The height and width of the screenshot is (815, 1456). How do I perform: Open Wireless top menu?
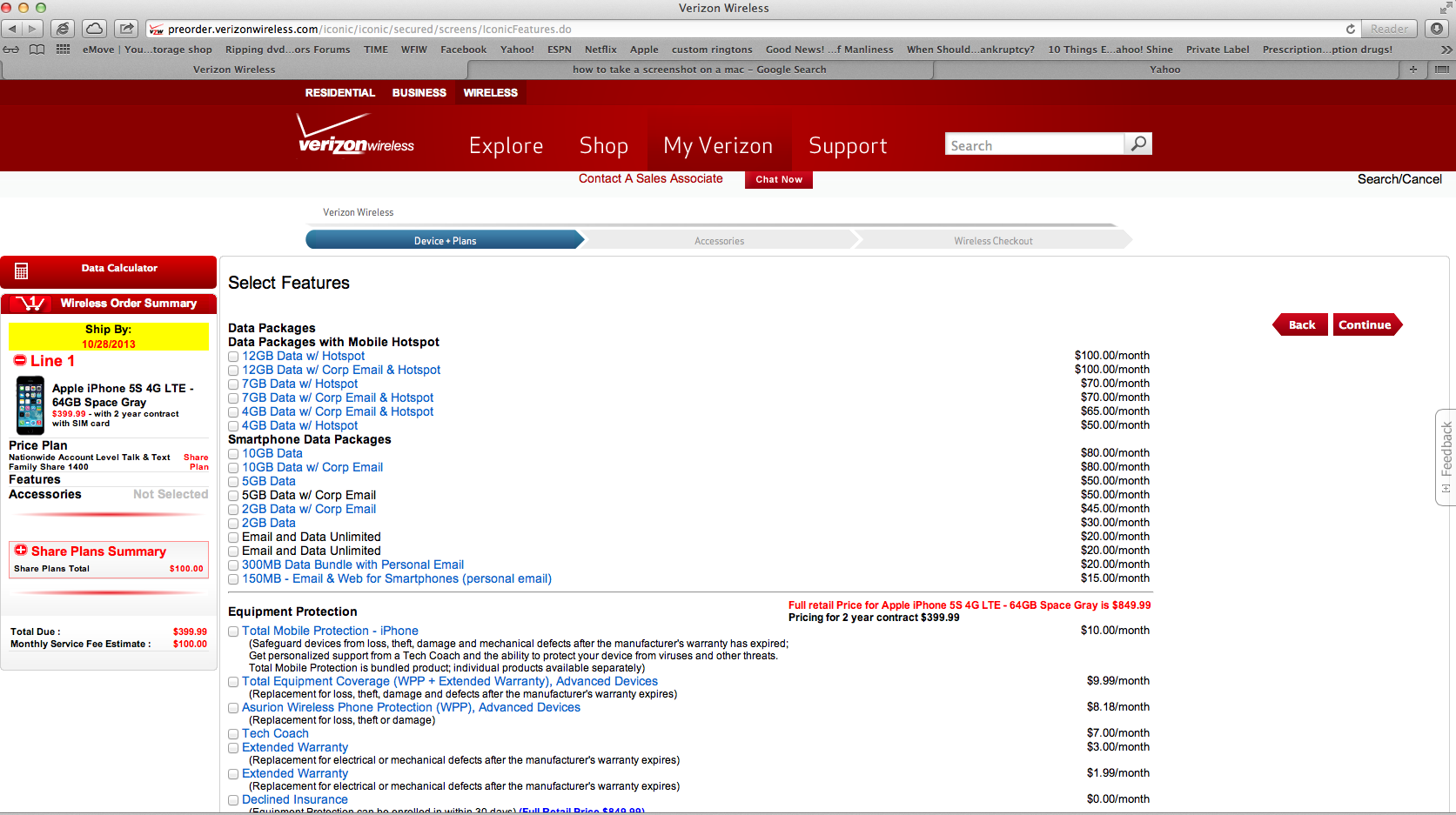click(x=491, y=93)
